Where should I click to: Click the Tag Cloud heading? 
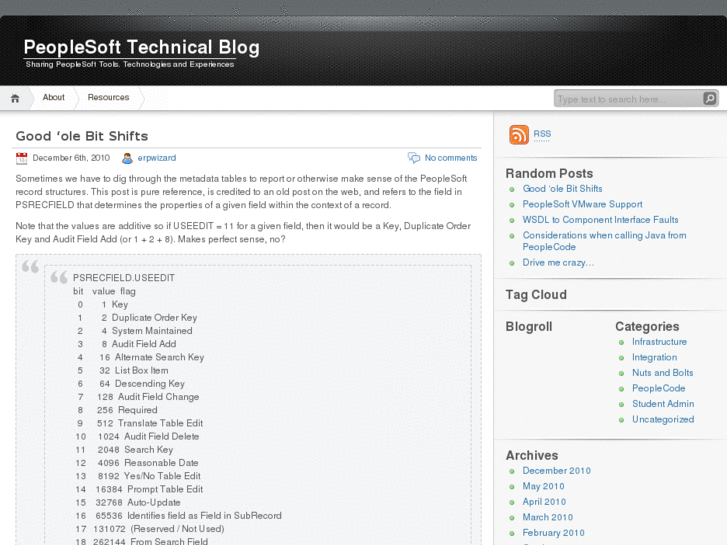tap(536, 295)
